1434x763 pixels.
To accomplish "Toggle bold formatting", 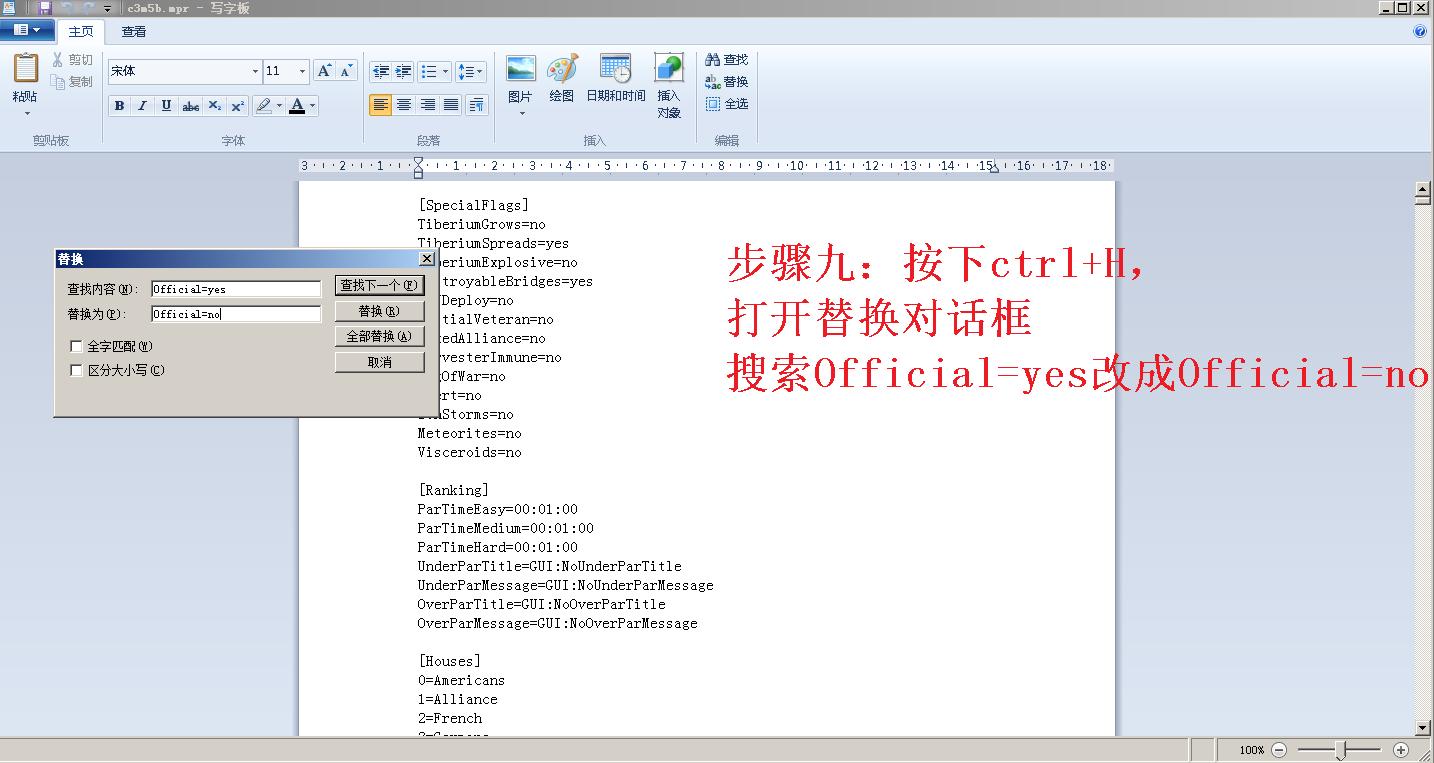I will tap(119, 106).
